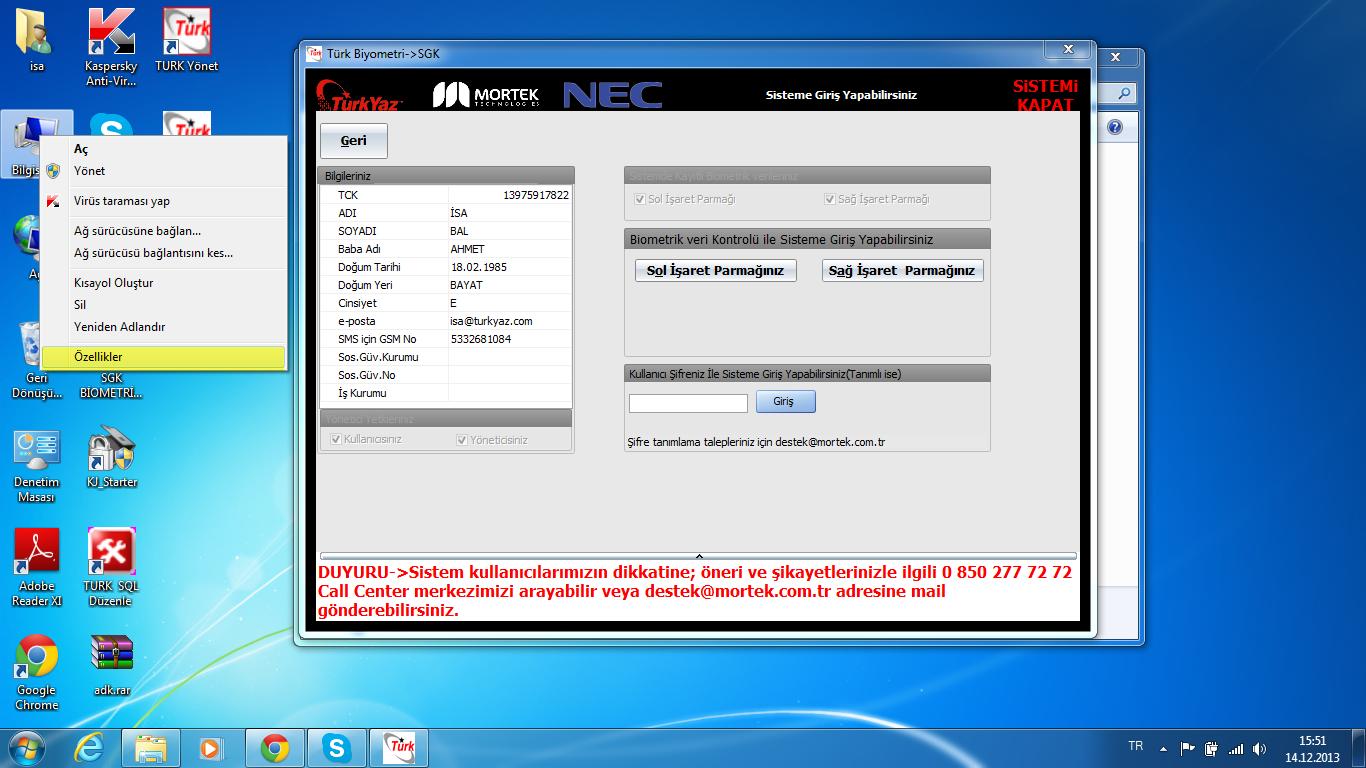Open Kaspersky Anti-Virus desktop shortcut
Screen dimensions: 1366x768
click(x=111, y=46)
